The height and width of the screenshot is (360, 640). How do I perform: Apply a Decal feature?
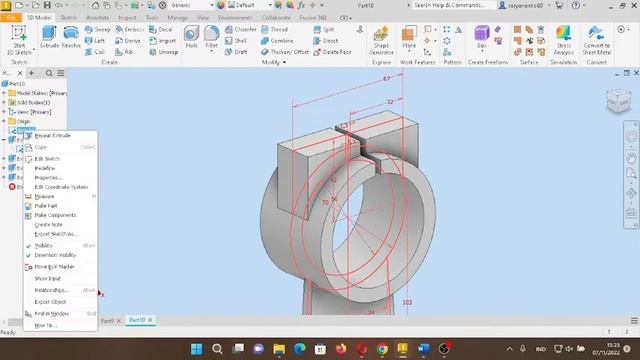pyautogui.click(x=160, y=29)
